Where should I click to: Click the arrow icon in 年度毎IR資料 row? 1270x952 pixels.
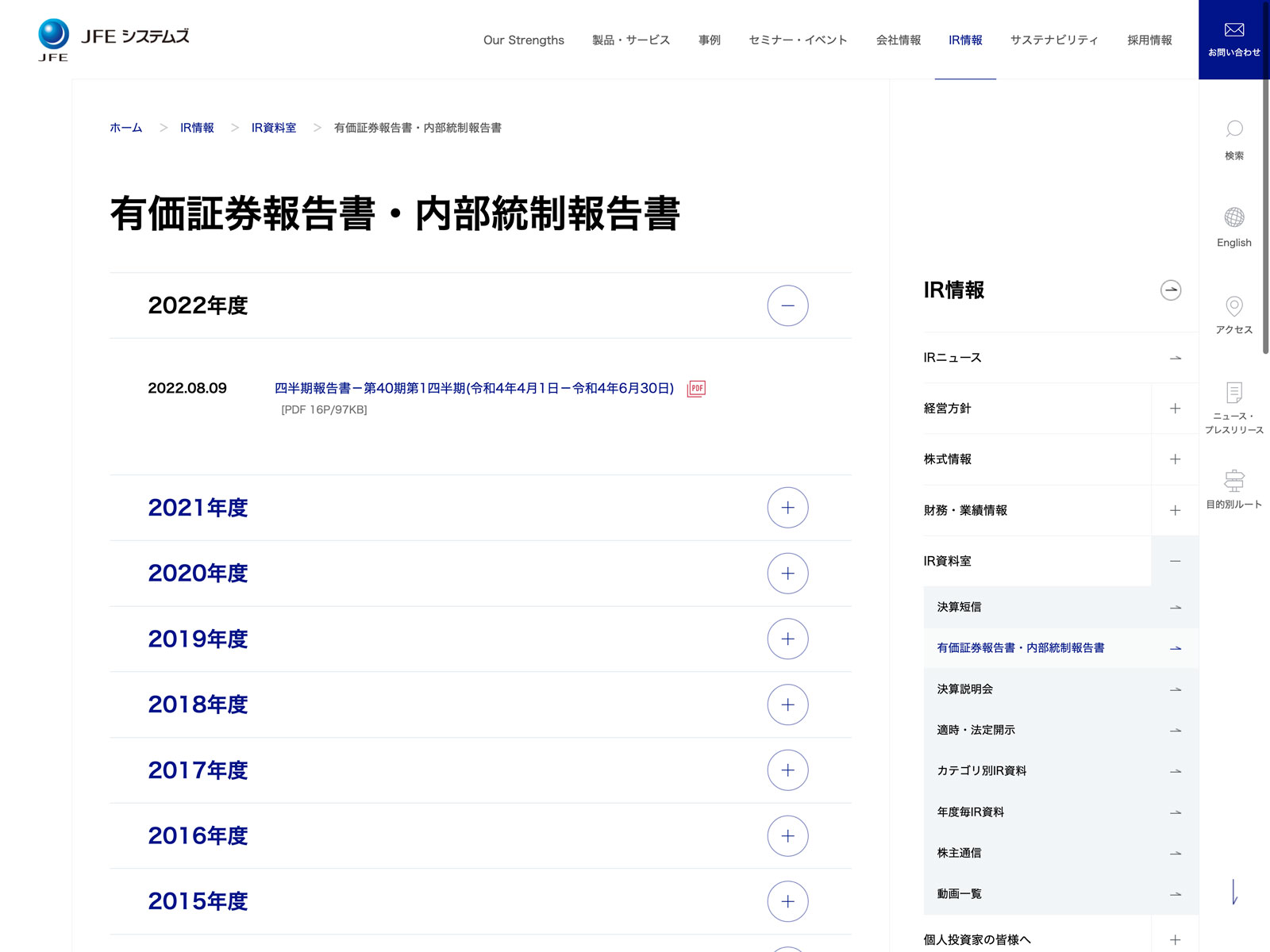1176,812
